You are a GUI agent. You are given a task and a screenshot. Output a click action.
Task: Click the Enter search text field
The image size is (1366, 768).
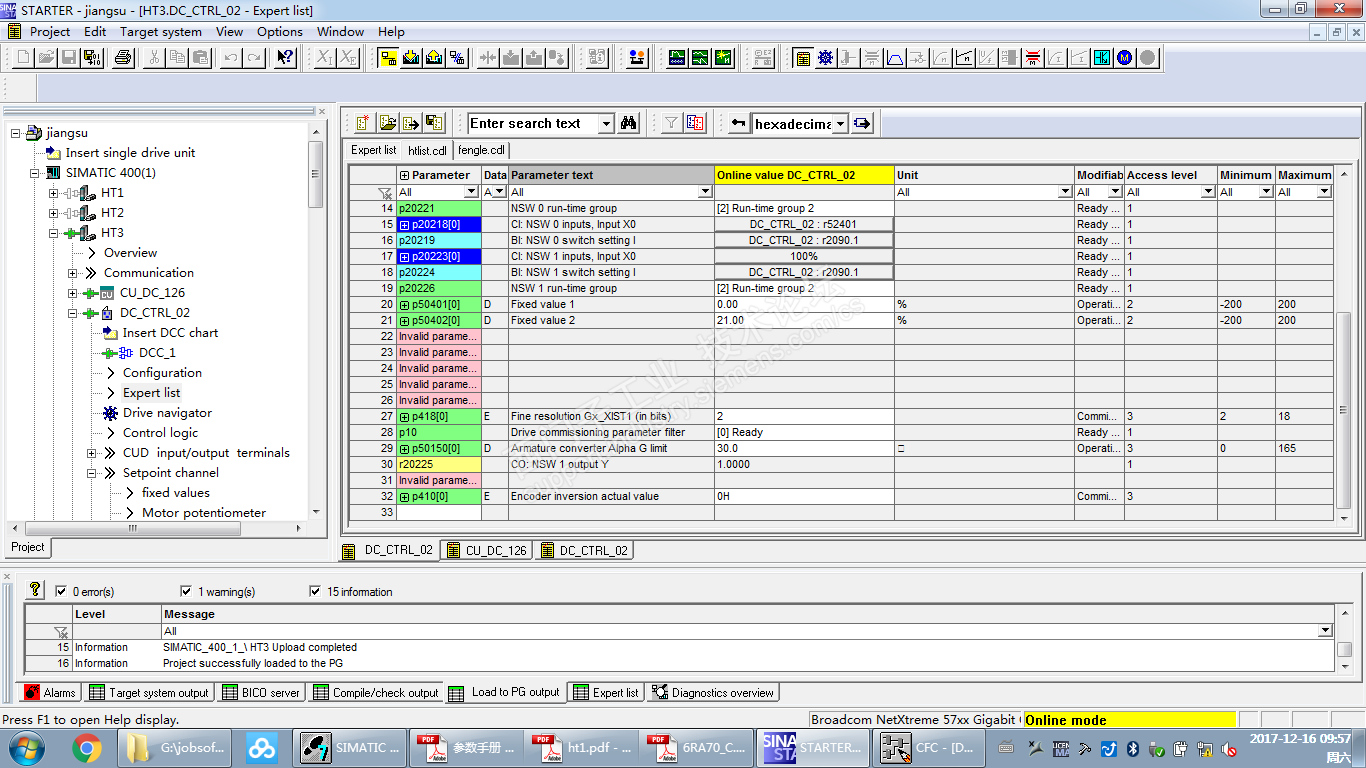coord(533,124)
